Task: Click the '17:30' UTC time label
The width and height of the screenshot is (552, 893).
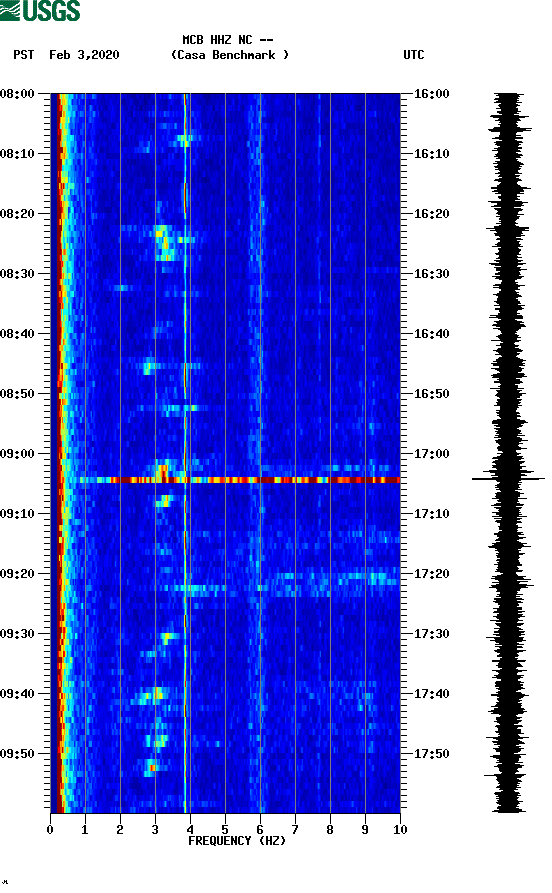Action: coord(431,634)
